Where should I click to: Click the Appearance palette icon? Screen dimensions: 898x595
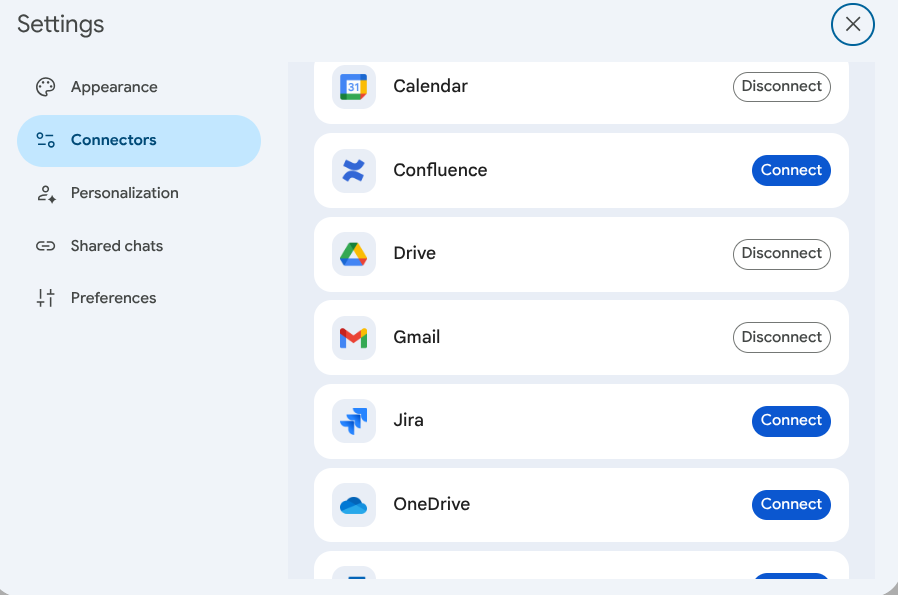pyautogui.click(x=45, y=87)
